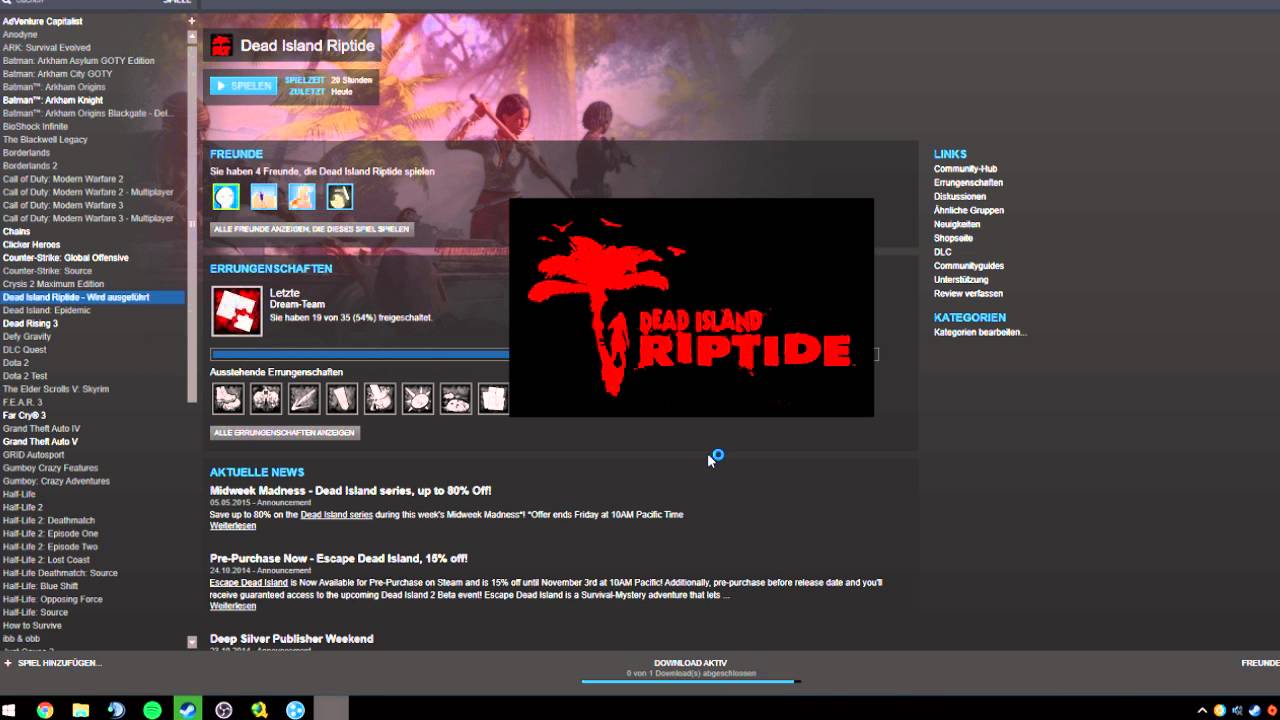1280x720 pixels.
Task: Open the Midweek Madness news headline
Action: [x=350, y=490]
